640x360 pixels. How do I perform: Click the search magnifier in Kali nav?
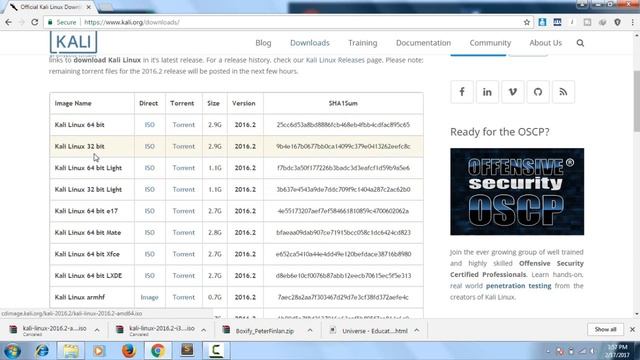click(x=580, y=43)
